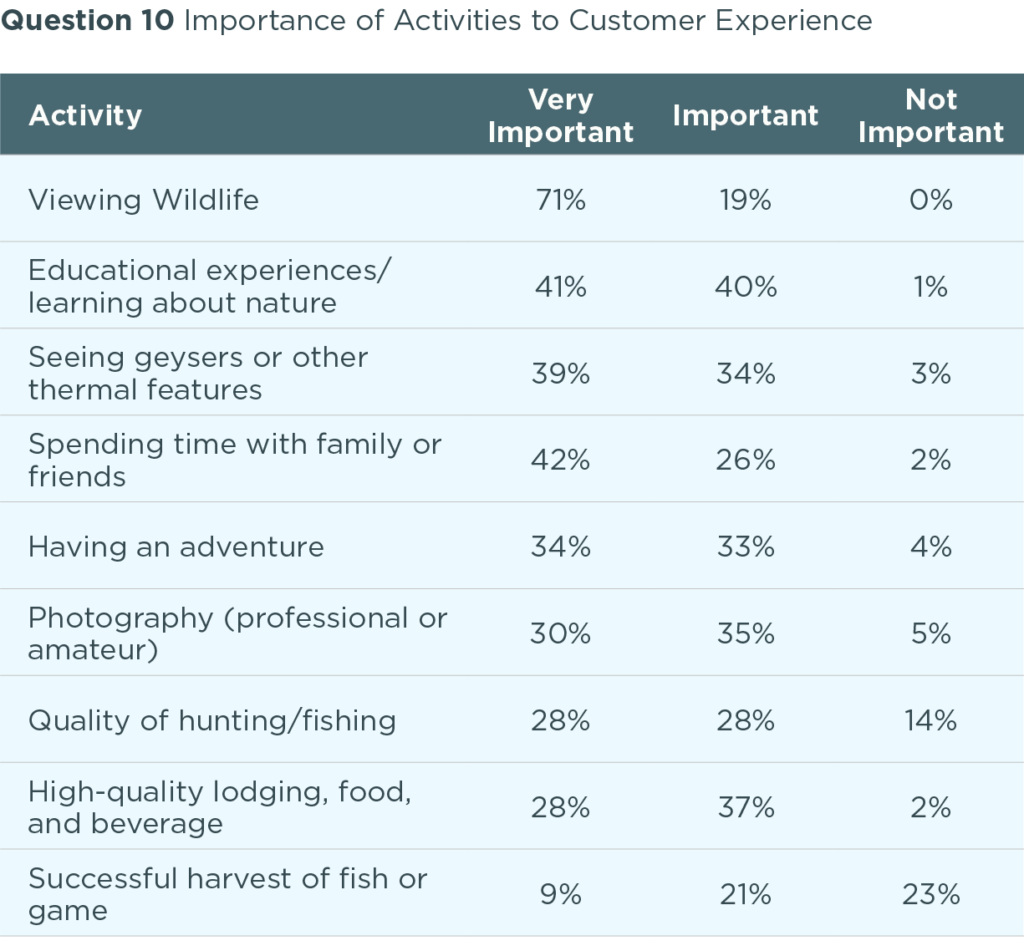Select "High-quality lodging, food, and beverage" label
This screenshot has height=951, width=1024.
click(x=219, y=808)
